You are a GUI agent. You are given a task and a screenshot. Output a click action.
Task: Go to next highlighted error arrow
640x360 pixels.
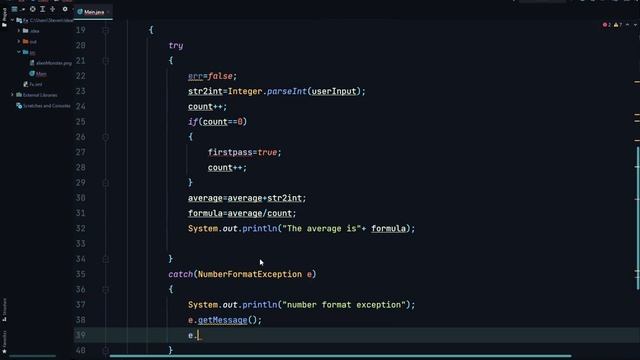point(636,25)
